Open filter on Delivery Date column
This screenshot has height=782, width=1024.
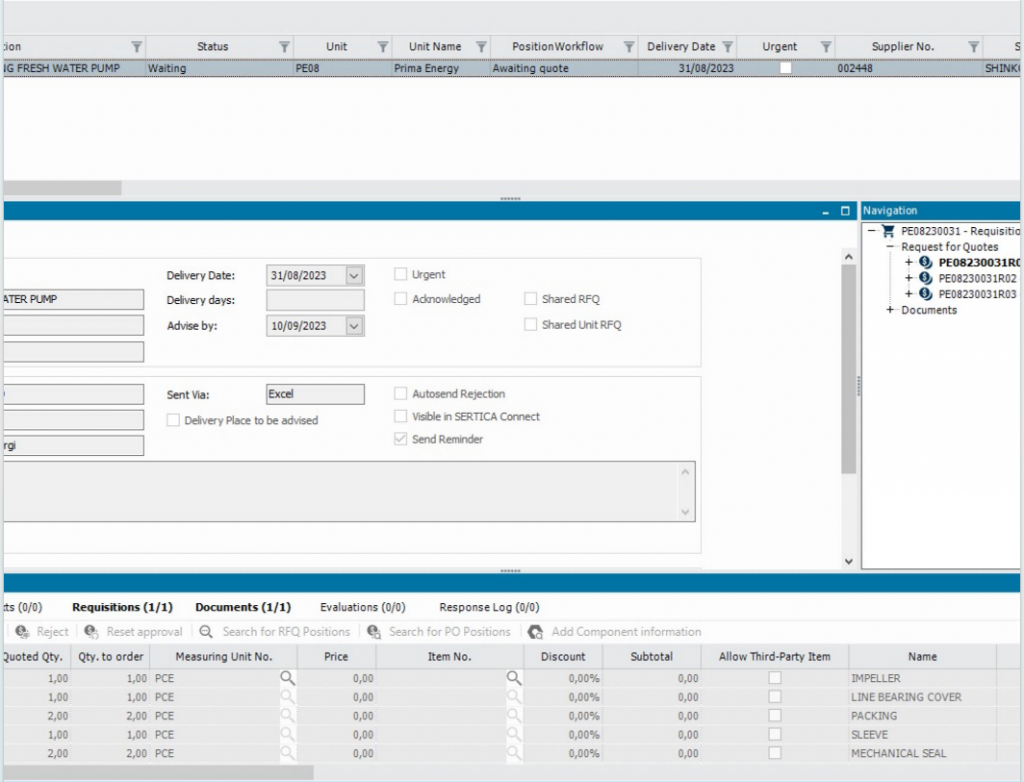(728, 47)
